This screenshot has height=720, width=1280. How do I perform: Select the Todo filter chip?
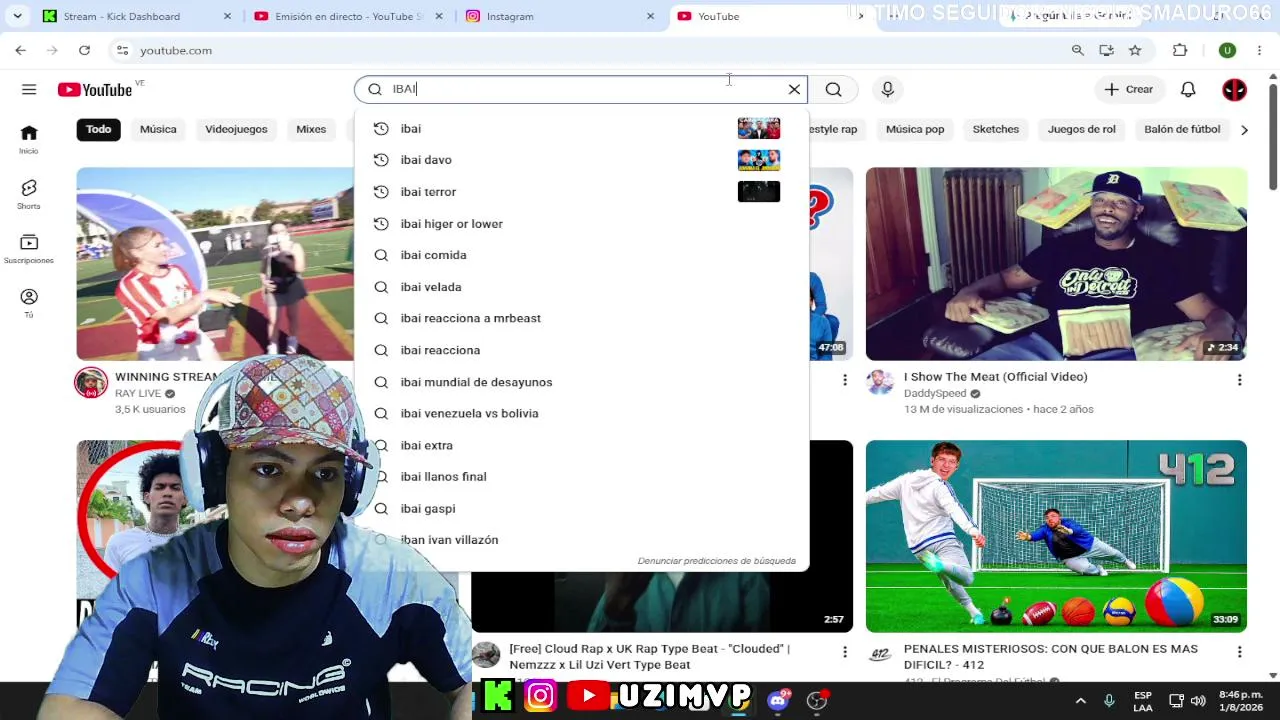pos(98,129)
